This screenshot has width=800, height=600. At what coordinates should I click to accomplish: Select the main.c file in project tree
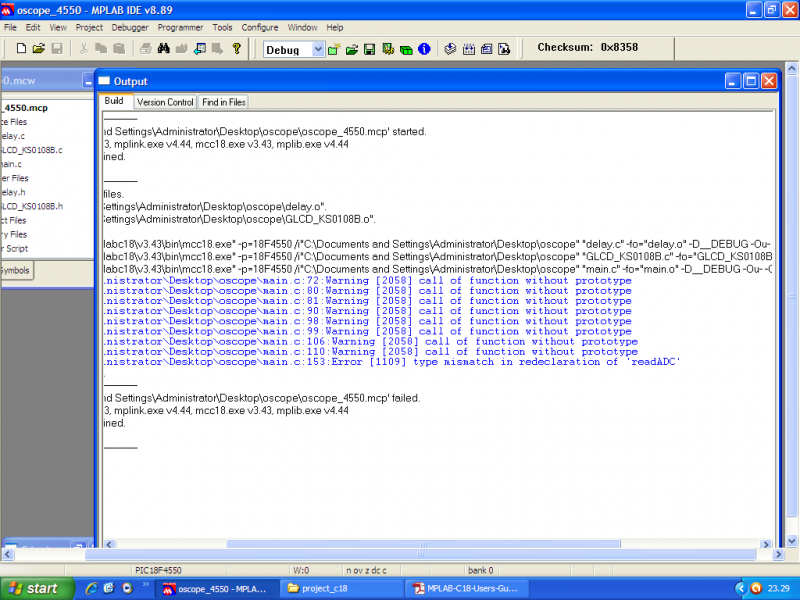click(11, 164)
